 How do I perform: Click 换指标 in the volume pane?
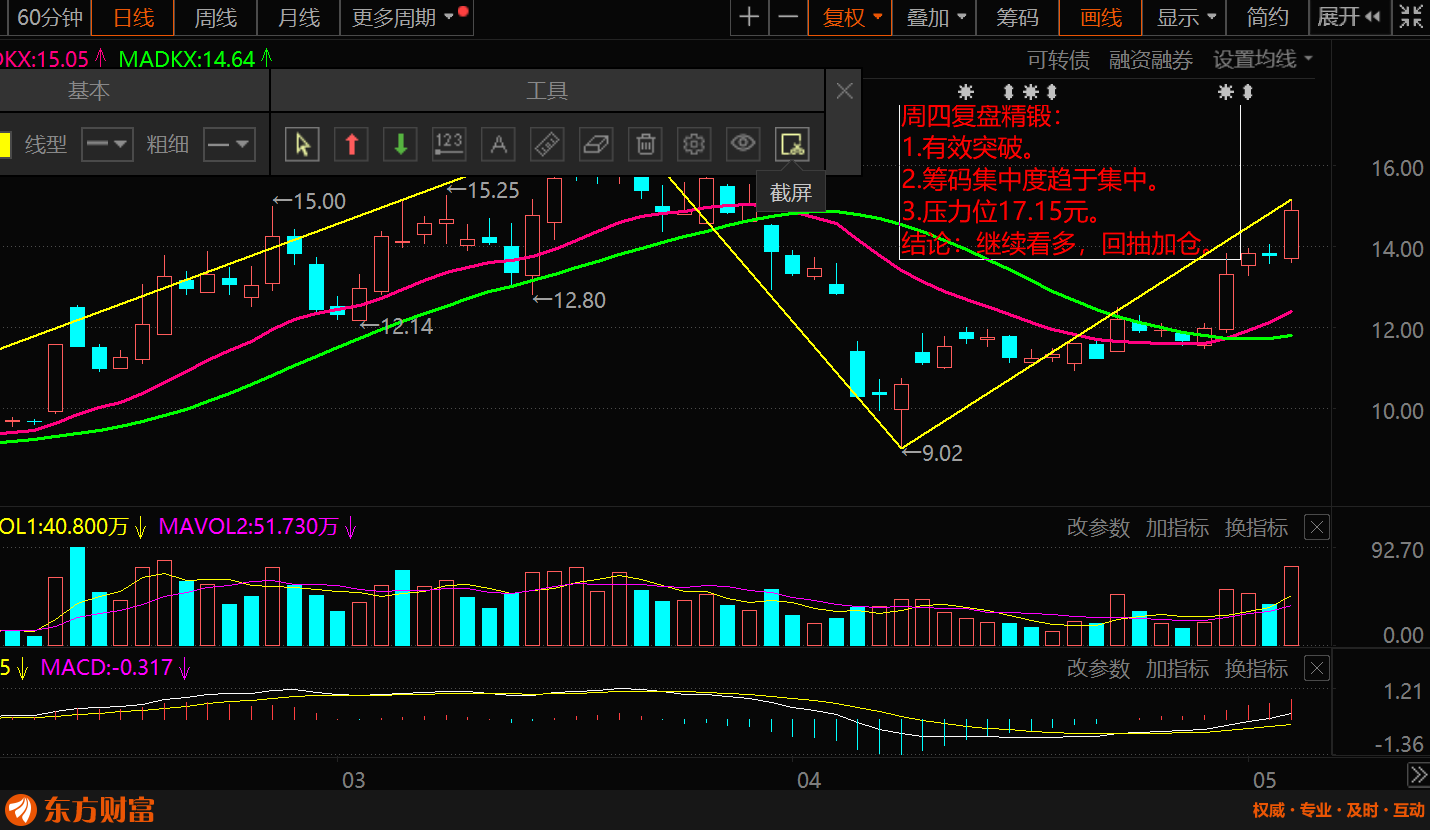1256,528
